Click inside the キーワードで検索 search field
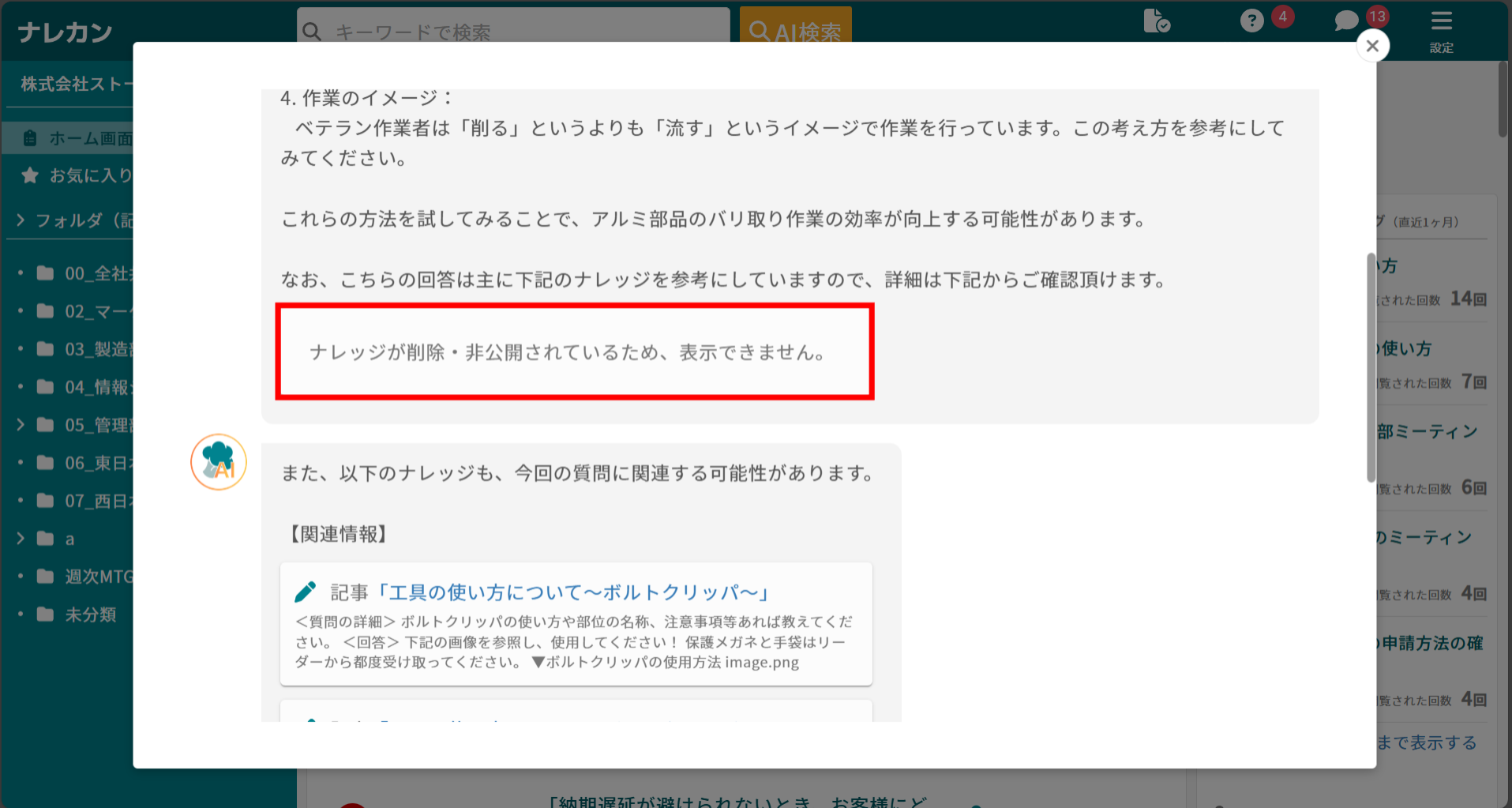Viewport: 1512px width, 808px height. (513, 31)
